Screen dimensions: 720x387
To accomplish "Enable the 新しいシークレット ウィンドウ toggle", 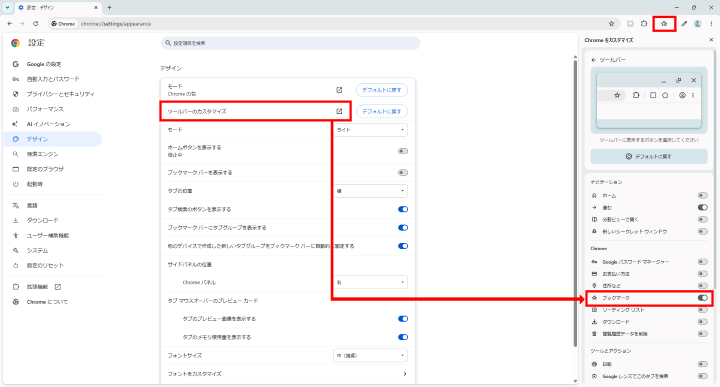I will click(703, 231).
